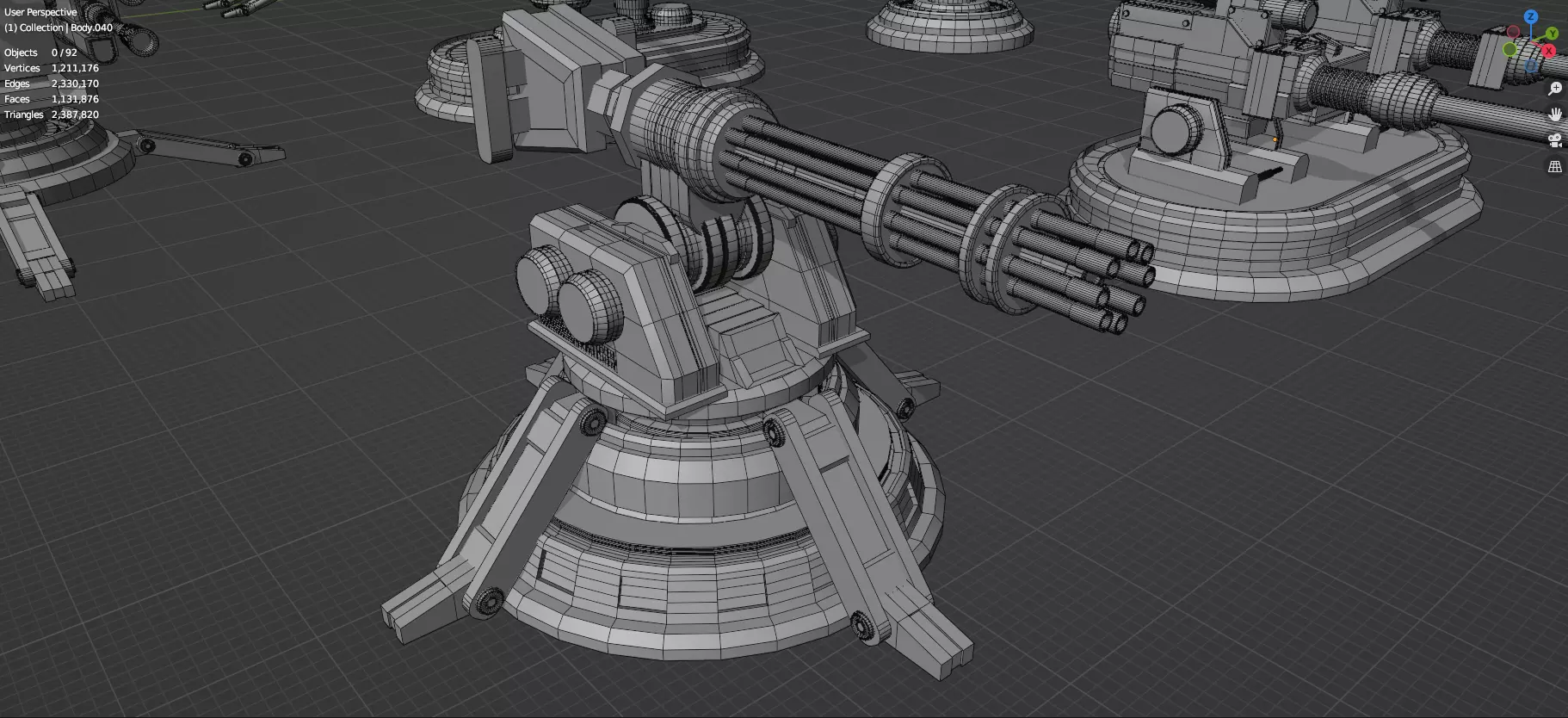The width and height of the screenshot is (1568, 718).
Task: Click the hand pan view icon
Action: 1555,115
